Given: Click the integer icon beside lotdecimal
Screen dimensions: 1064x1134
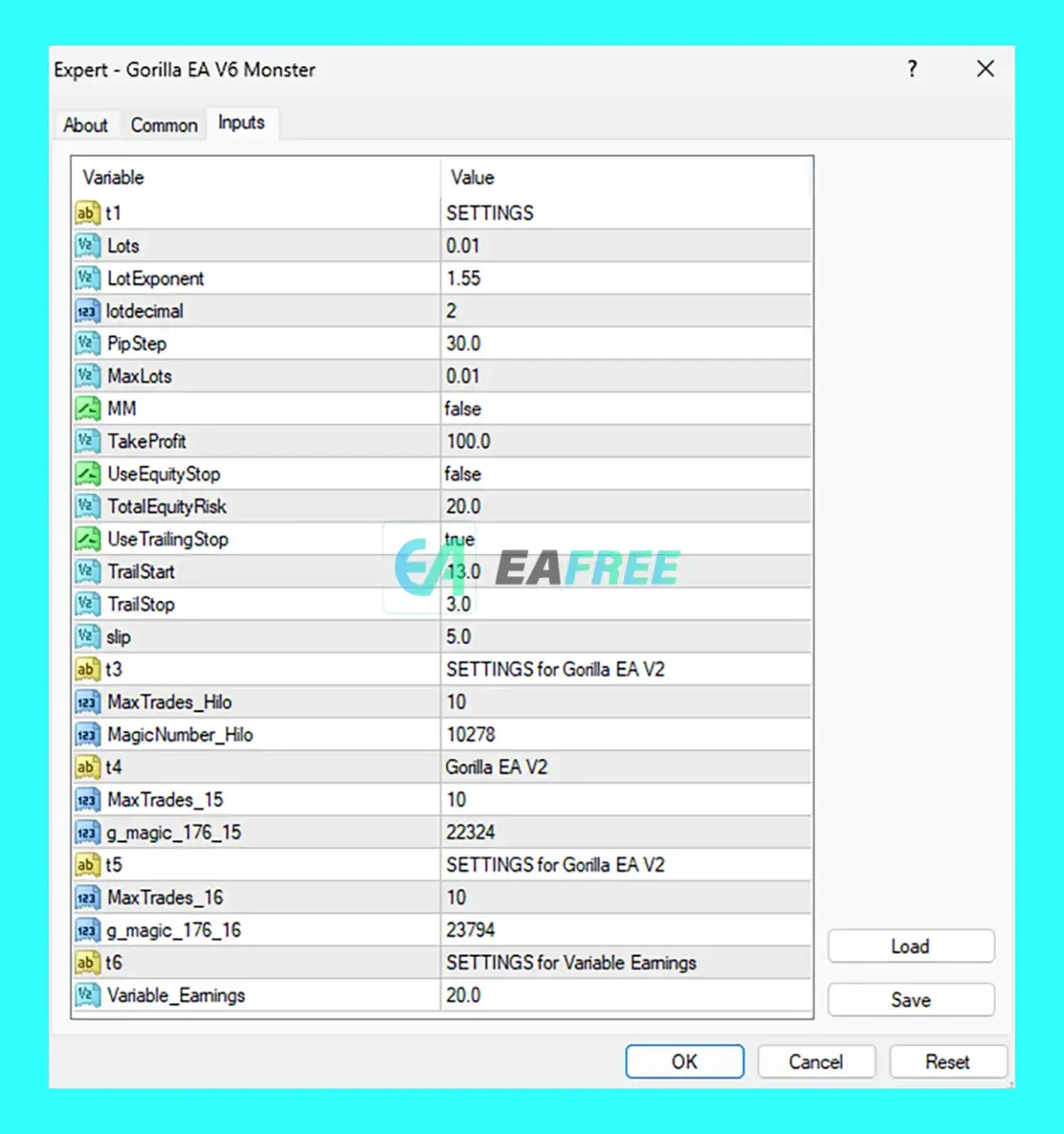Looking at the screenshot, I should (87, 311).
